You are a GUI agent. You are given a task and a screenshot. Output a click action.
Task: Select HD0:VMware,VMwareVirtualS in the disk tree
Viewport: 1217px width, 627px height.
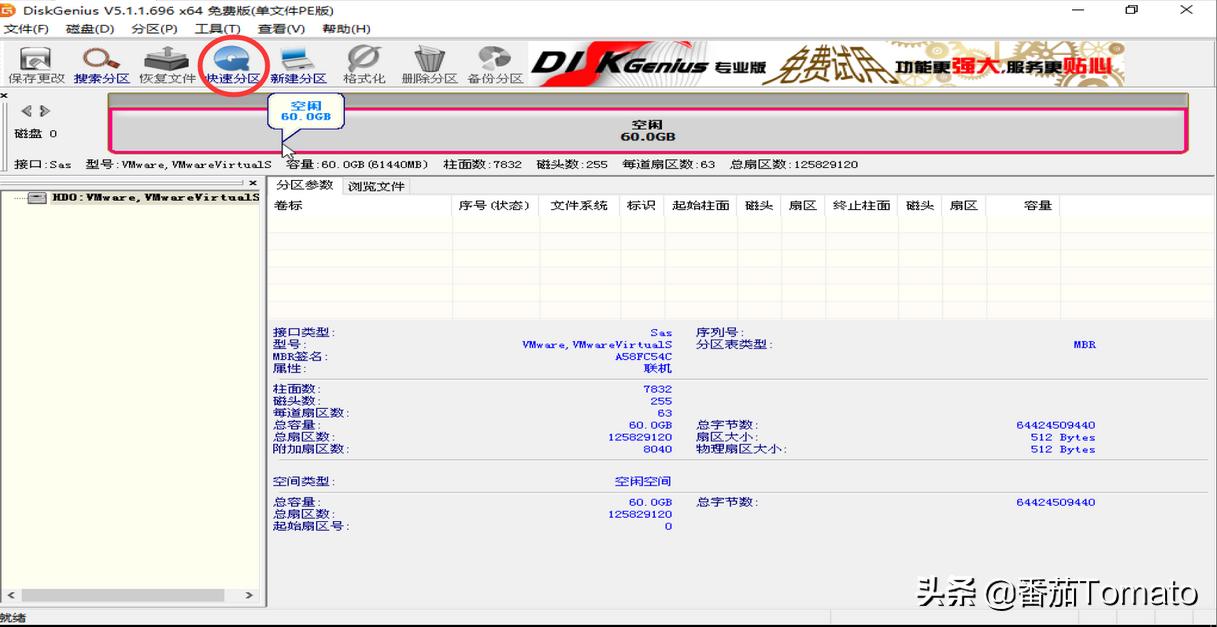[x=155, y=198]
